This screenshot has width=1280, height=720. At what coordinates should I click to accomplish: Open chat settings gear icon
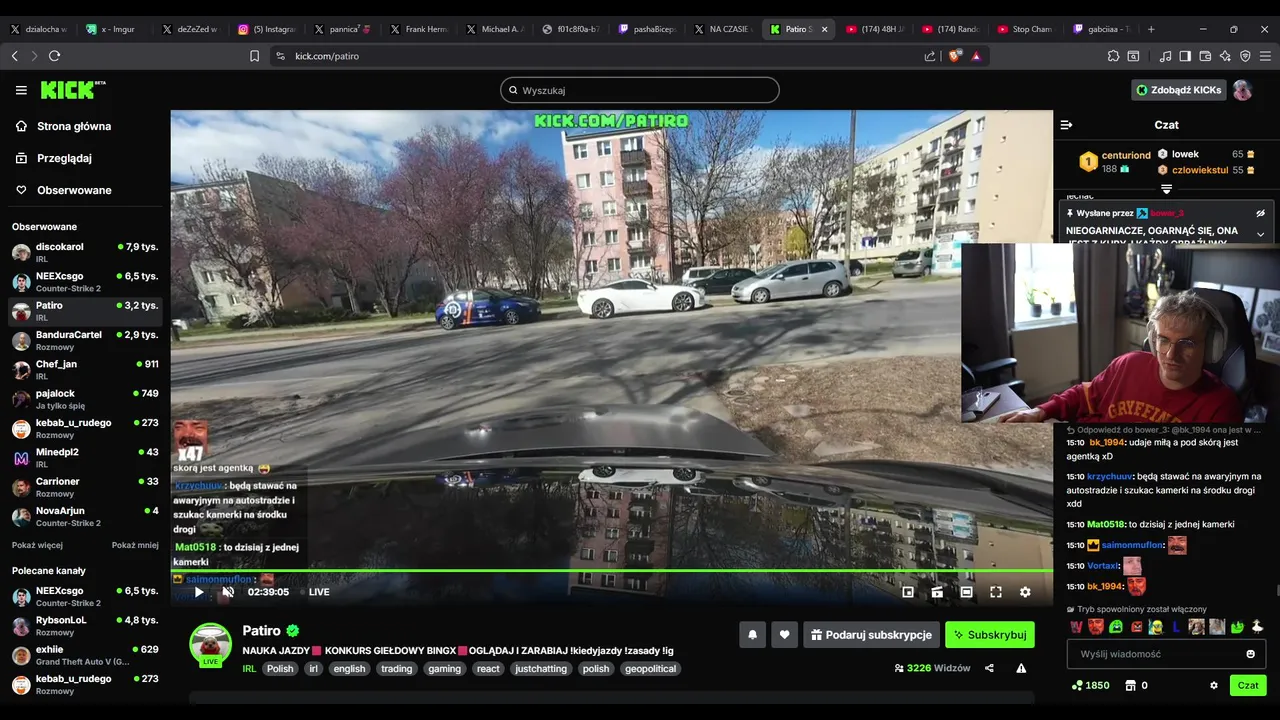coord(1214,685)
